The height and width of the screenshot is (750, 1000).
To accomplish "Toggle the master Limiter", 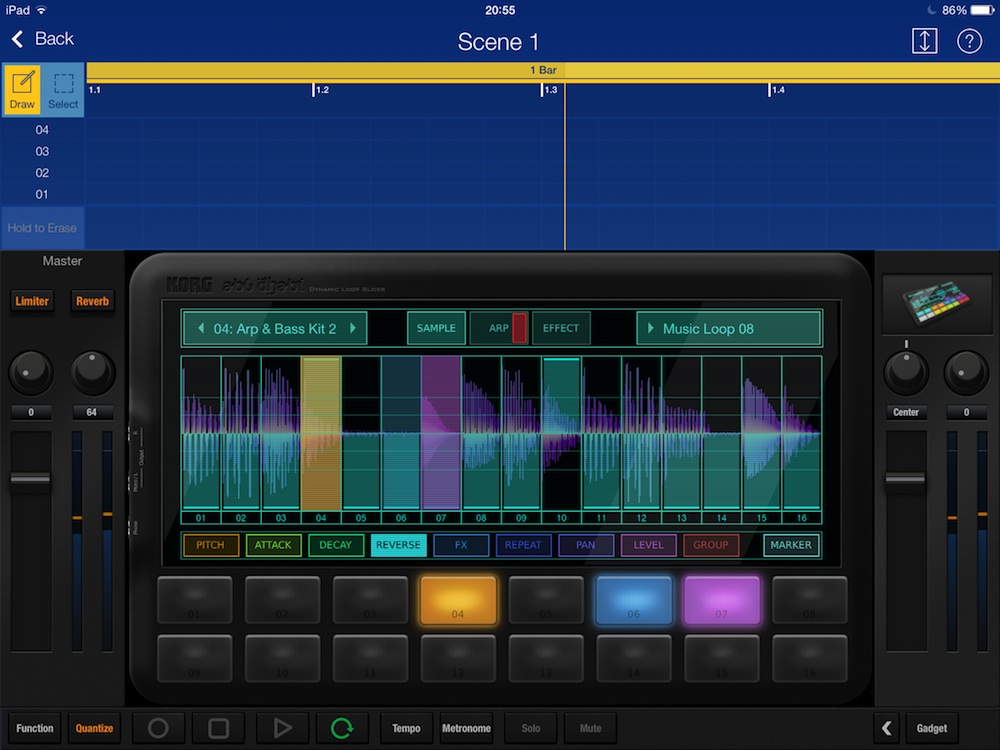I will coord(32,301).
